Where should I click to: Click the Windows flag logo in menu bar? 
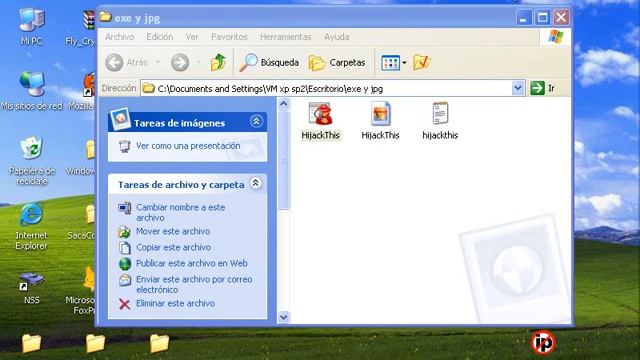tap(556, 37)
